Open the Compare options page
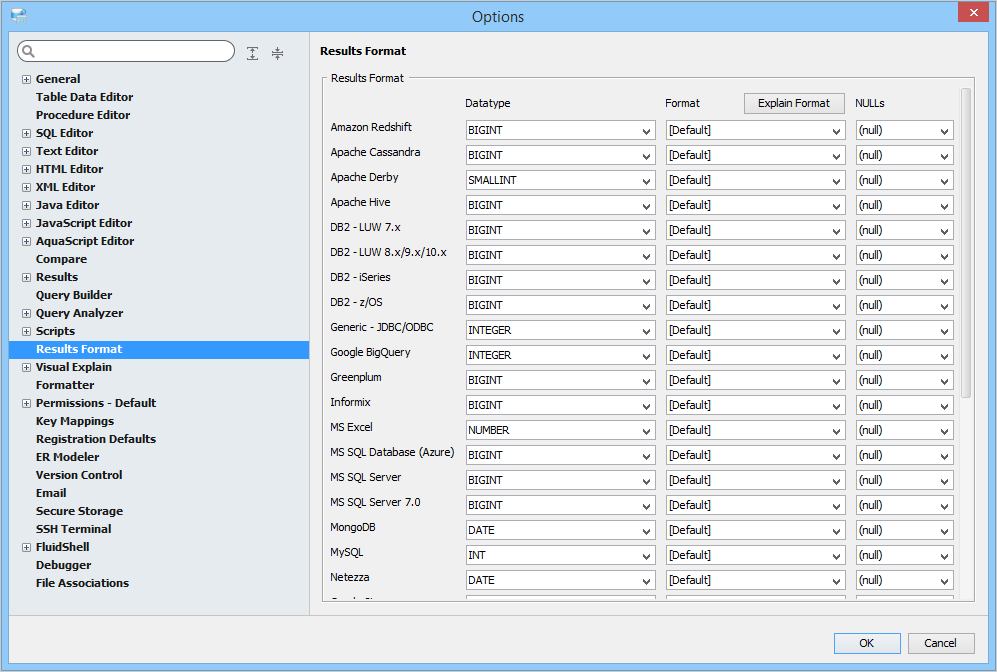997x672 pixels. pyautogui.click(x=61, y=259)
